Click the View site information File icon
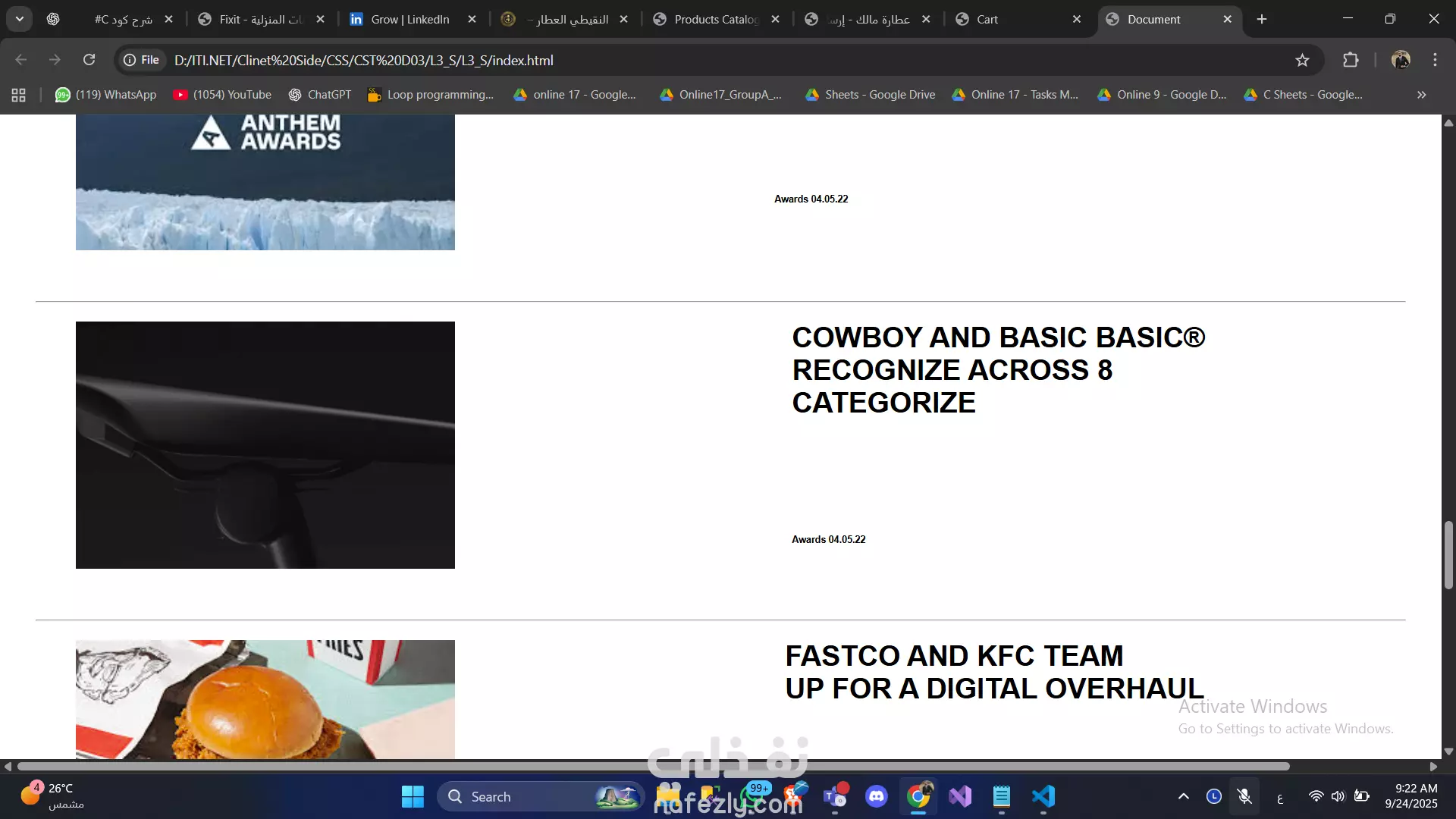1456x819 pixels. [142, 60]
